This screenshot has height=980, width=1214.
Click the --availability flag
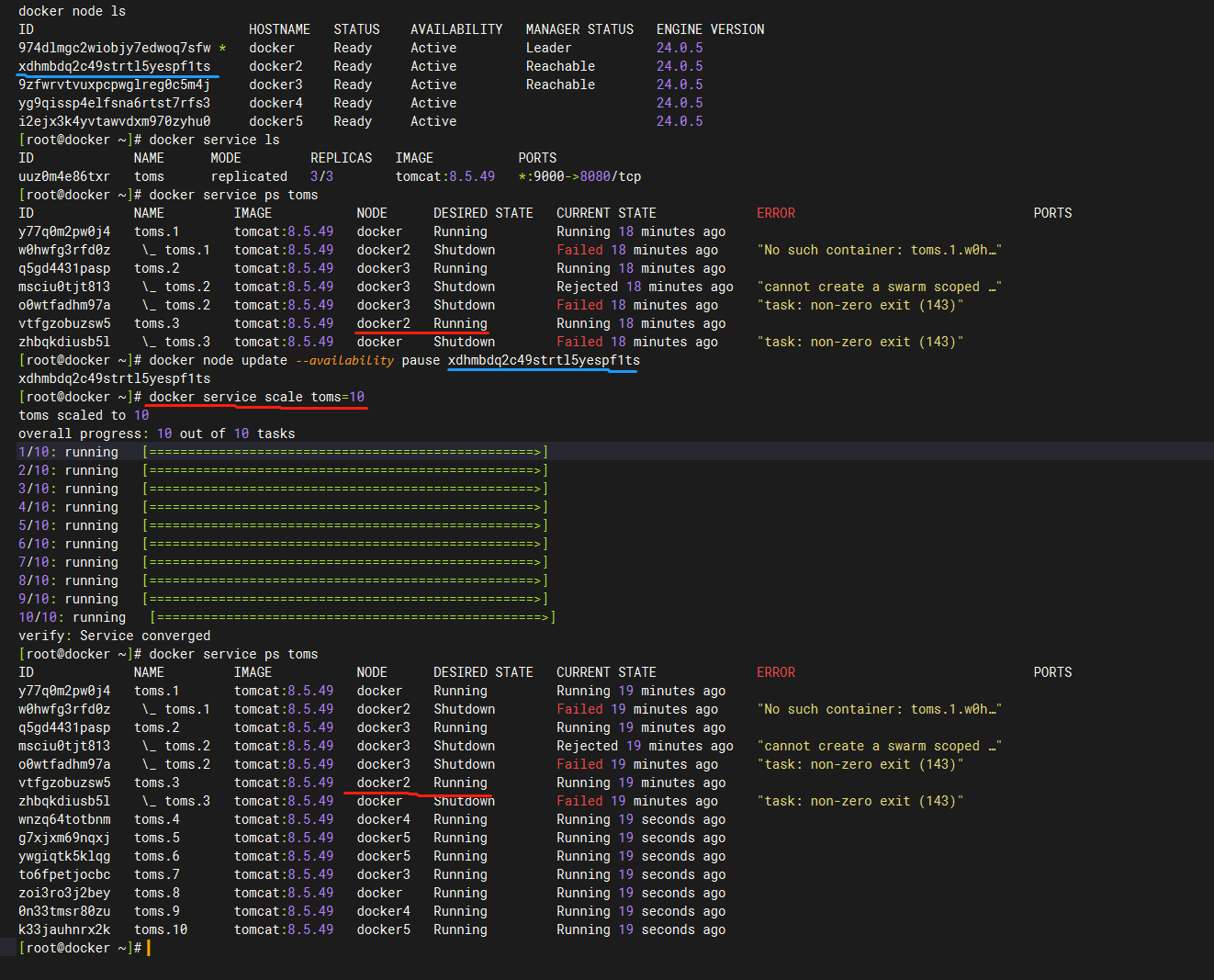click(x=344, y=360)
